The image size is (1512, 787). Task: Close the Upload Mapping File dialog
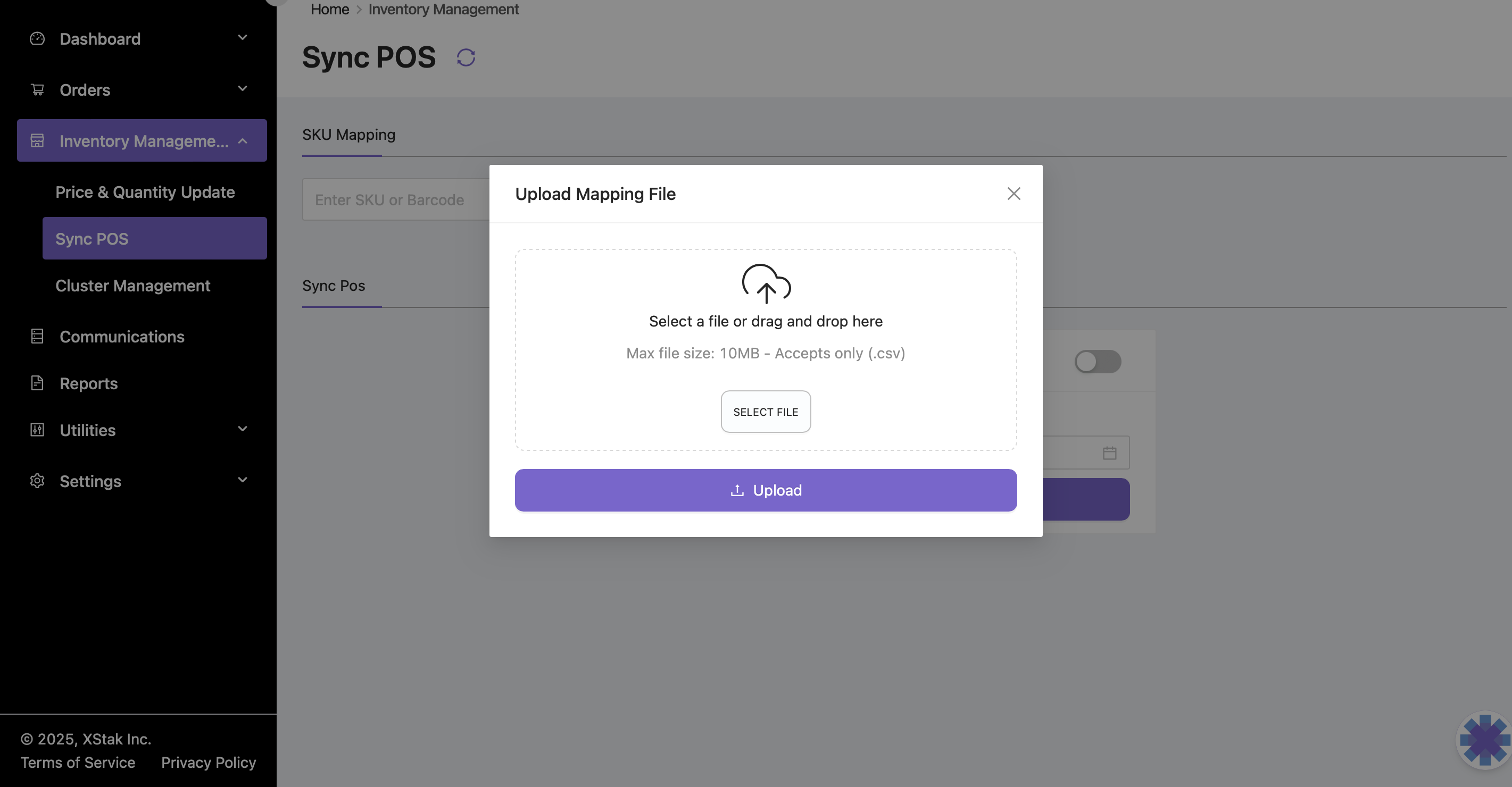coord(1013,194)
